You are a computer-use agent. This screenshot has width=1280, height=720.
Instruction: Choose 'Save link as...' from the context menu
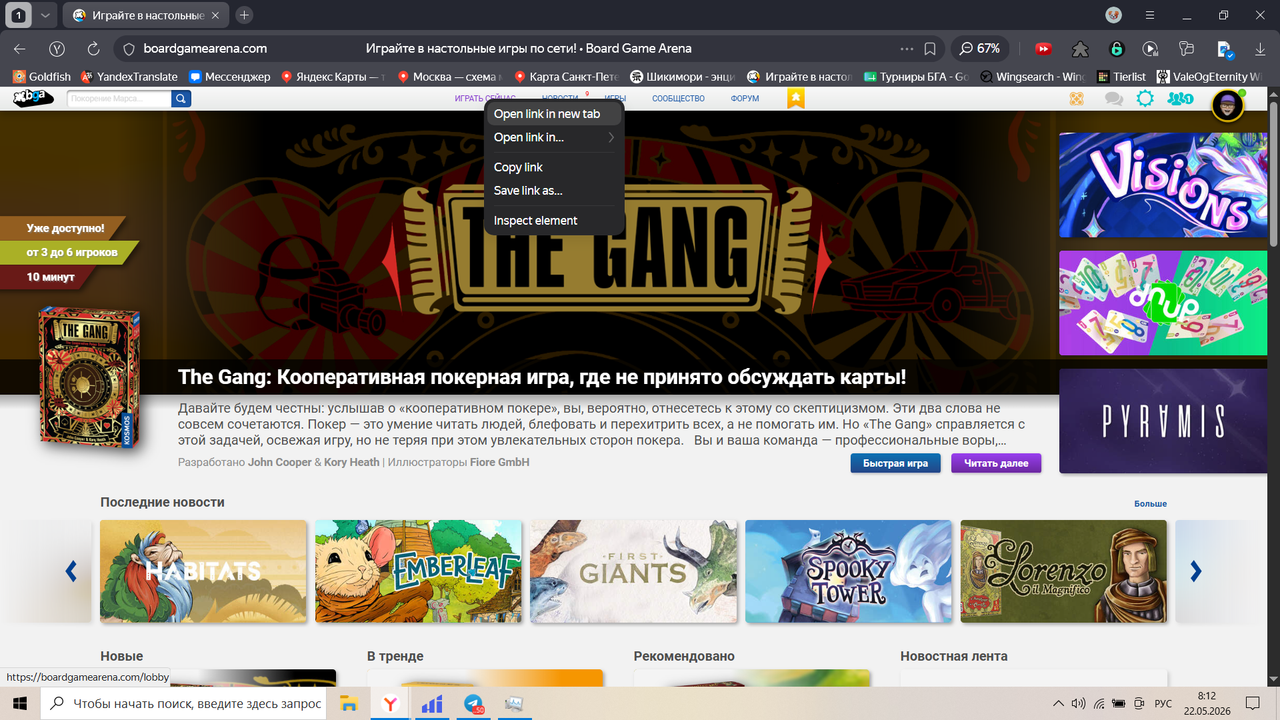[554, 191]
